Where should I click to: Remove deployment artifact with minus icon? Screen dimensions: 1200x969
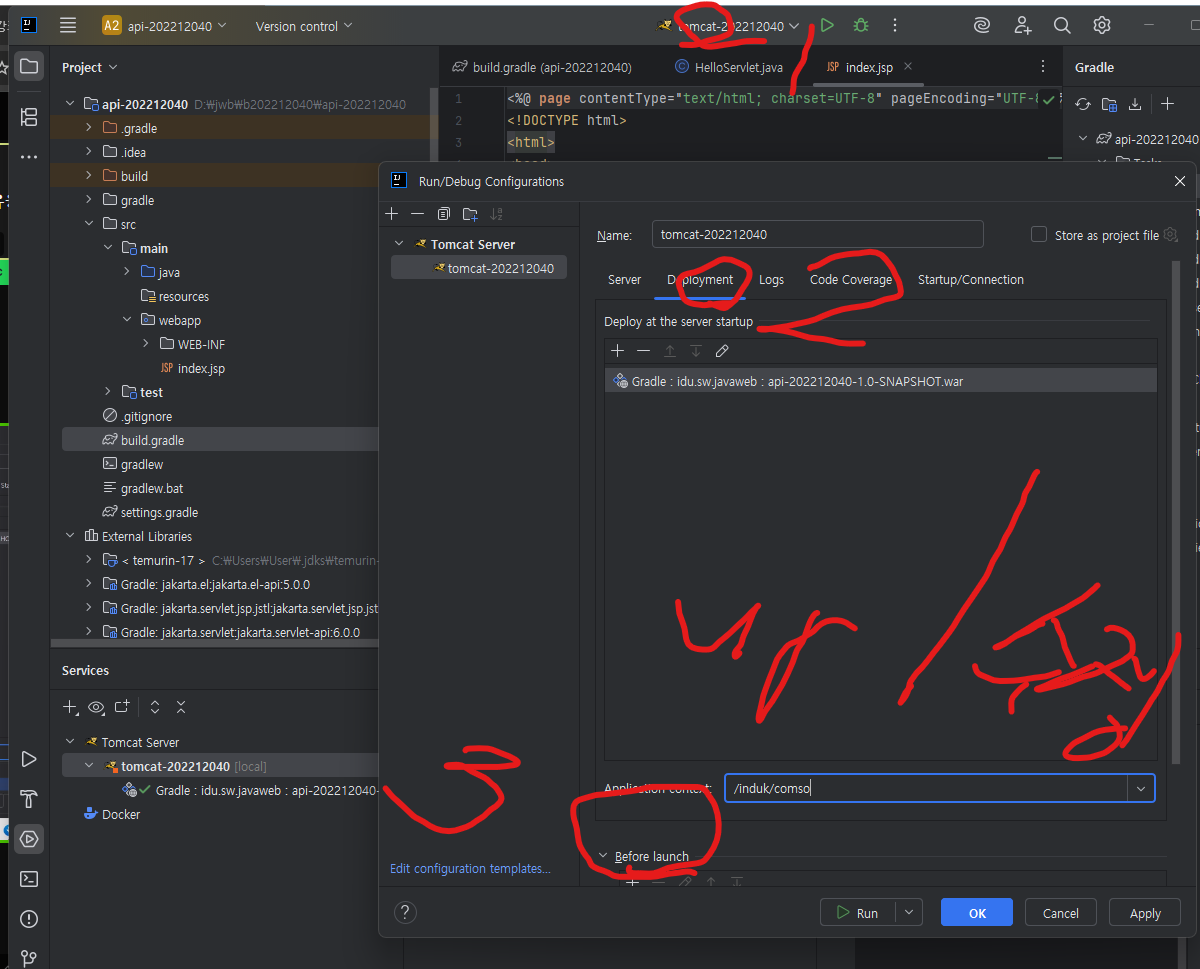tap(644, 351)
